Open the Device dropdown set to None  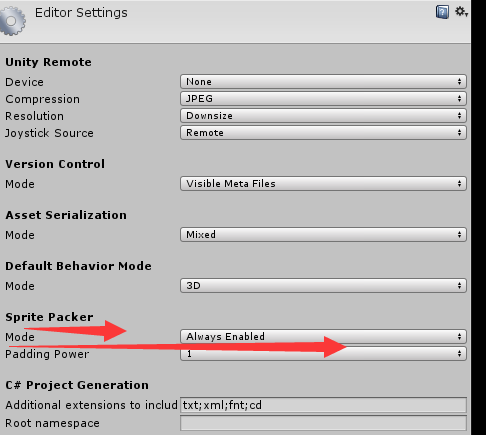pos(323,82)
